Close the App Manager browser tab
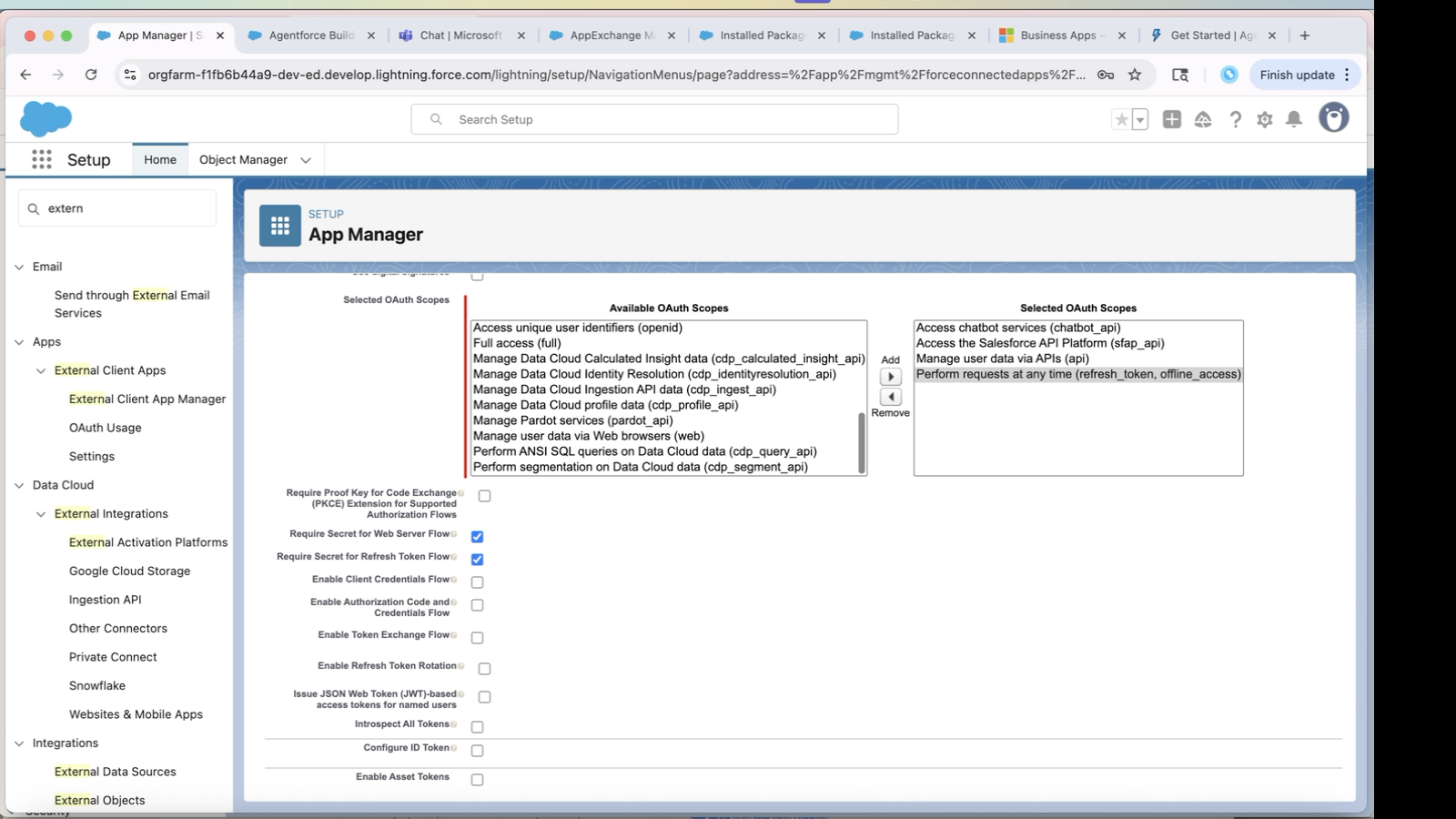The image size is (1456, 819). (220, 35)
